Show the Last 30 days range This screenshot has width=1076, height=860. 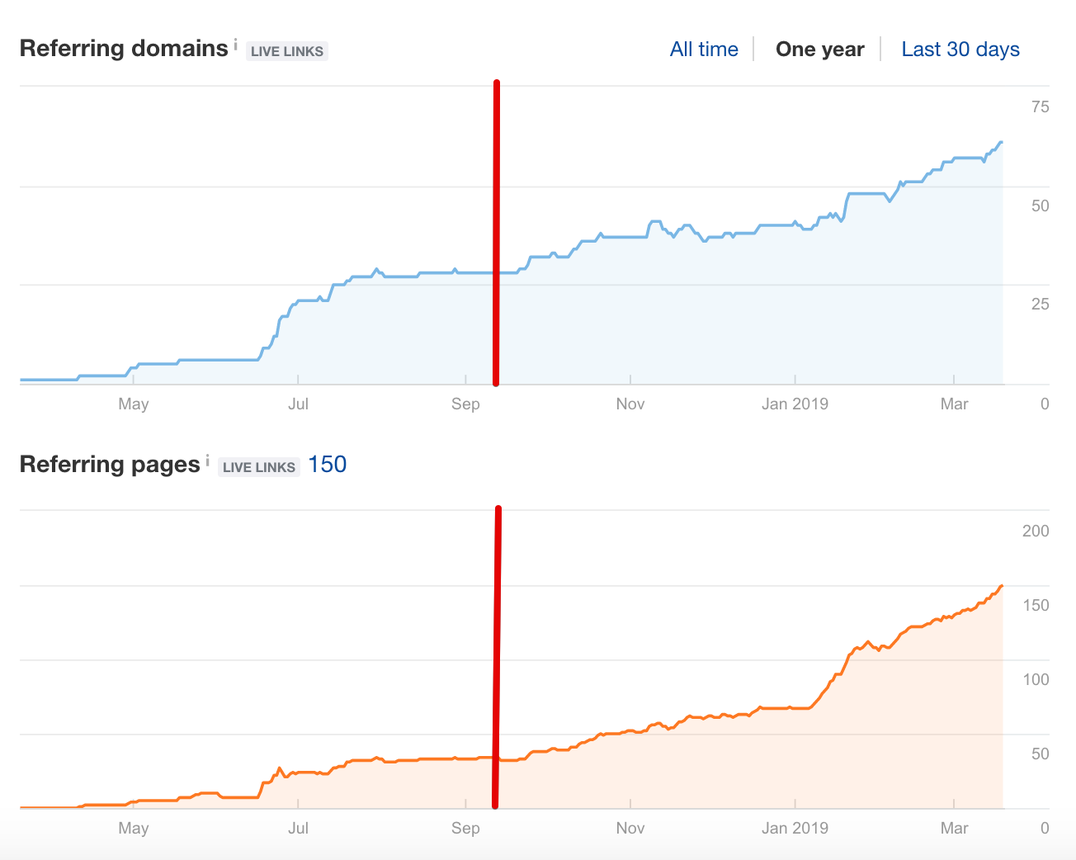pos(960,49)
